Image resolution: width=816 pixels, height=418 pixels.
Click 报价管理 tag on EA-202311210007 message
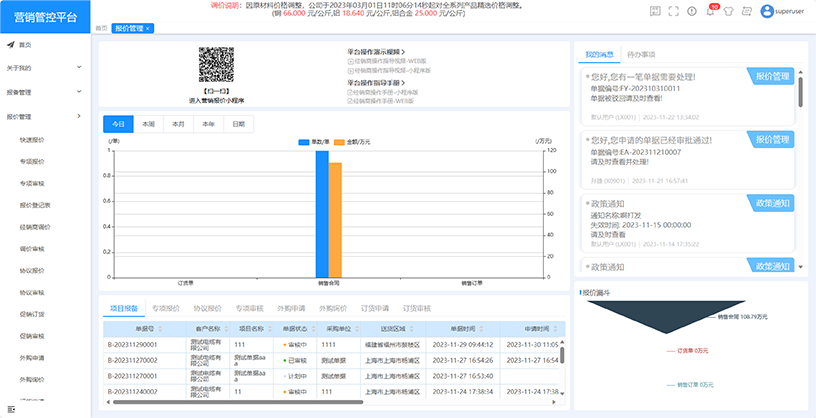pos(771,140)
